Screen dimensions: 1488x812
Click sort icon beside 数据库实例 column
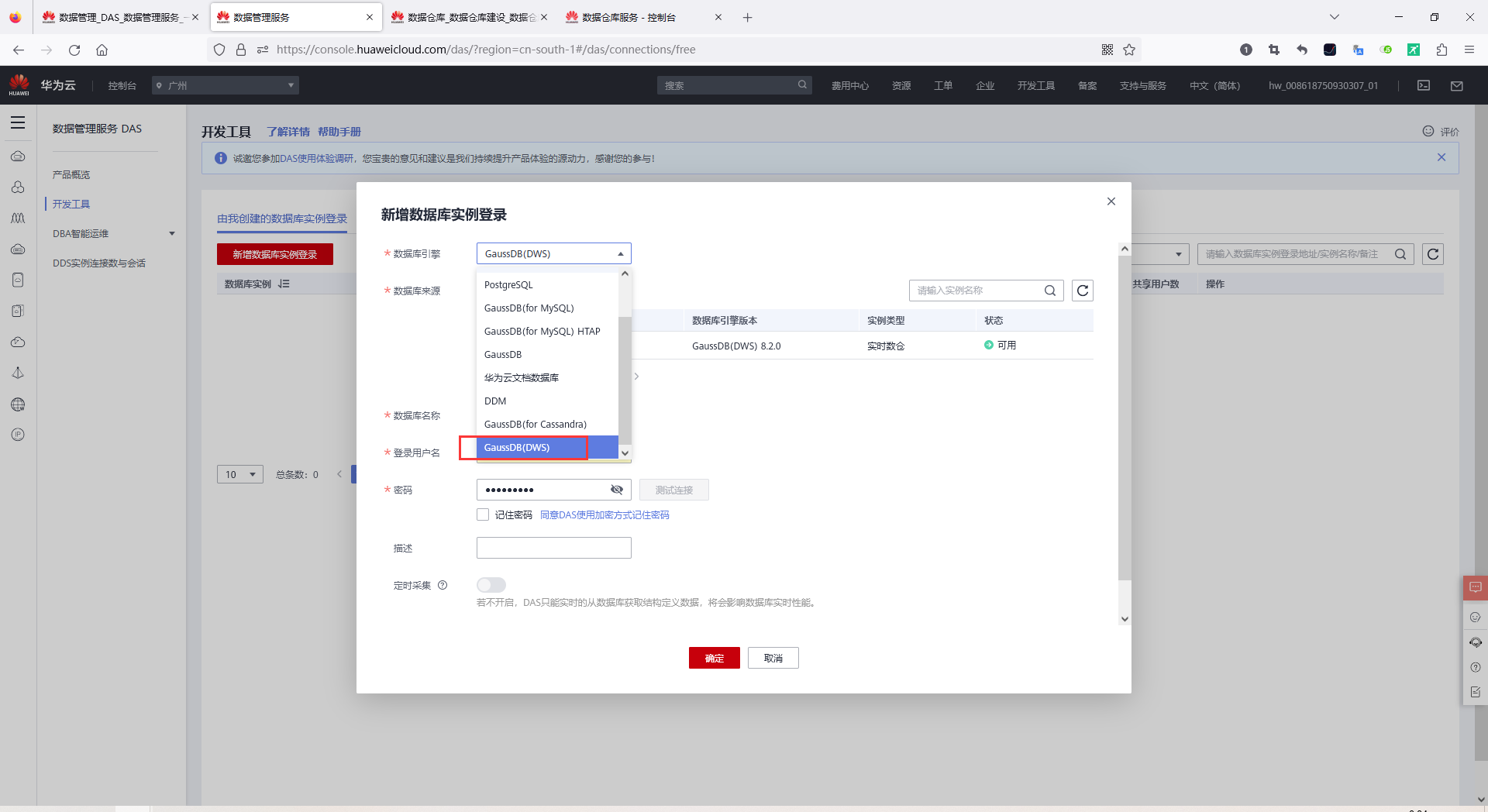click(284, 284)
